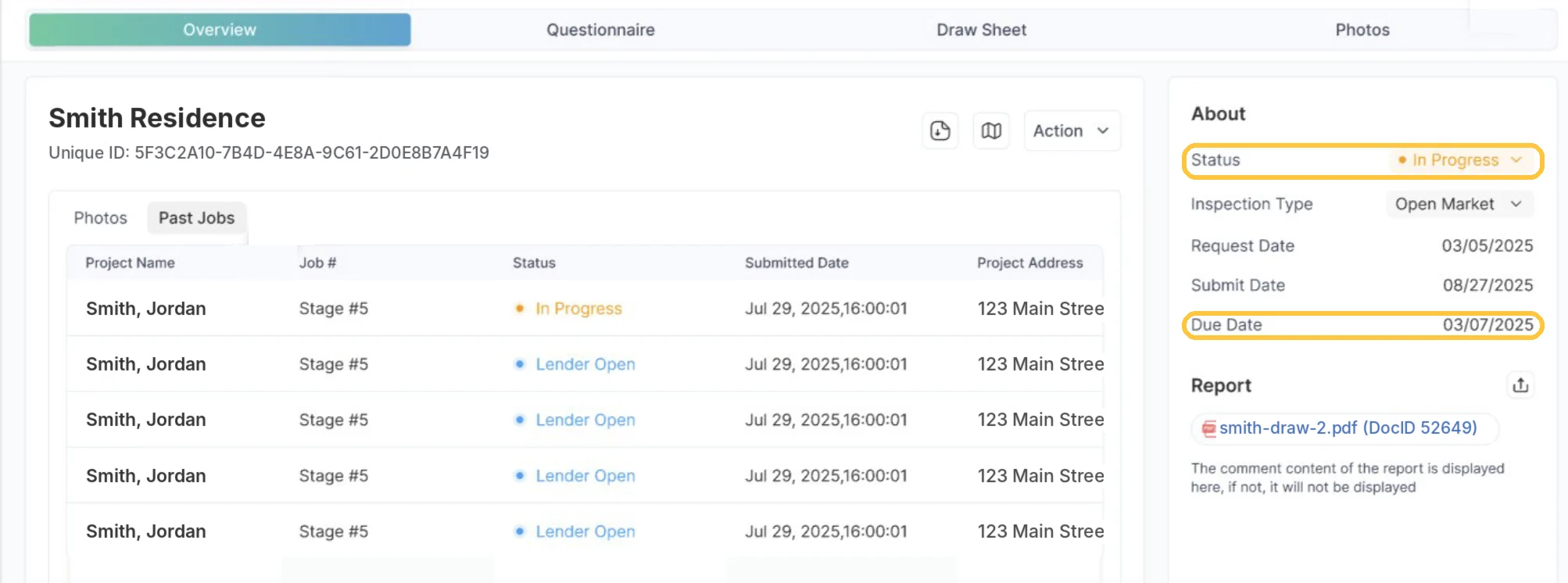1568x583 pixels.
Task: Click the Report section heading
Action: coord(1221,386)
